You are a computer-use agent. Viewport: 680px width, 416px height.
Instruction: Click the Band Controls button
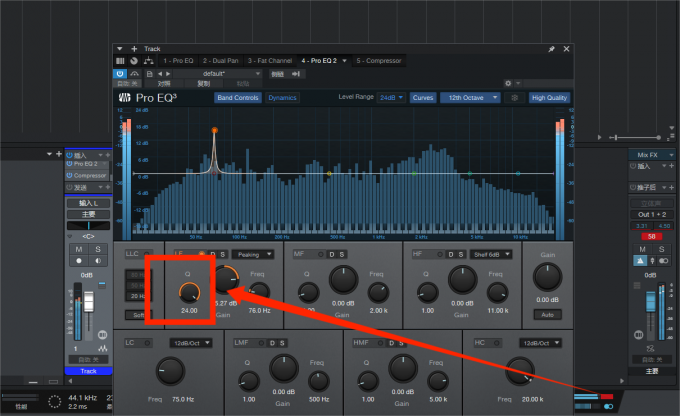pyautogui.click(x=237, y=98)
